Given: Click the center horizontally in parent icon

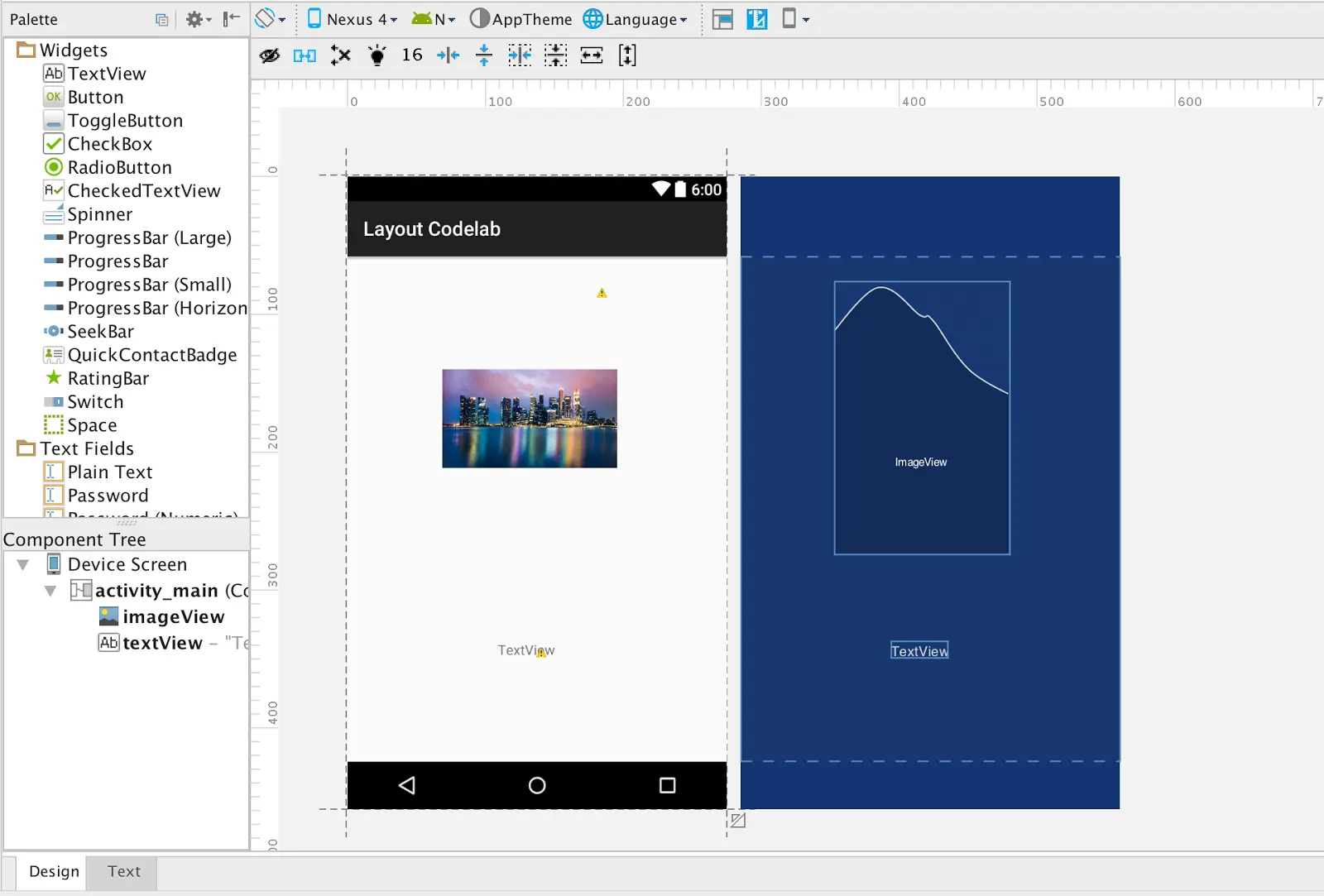Looking at the screenshot, I should (x=520, y=55).
